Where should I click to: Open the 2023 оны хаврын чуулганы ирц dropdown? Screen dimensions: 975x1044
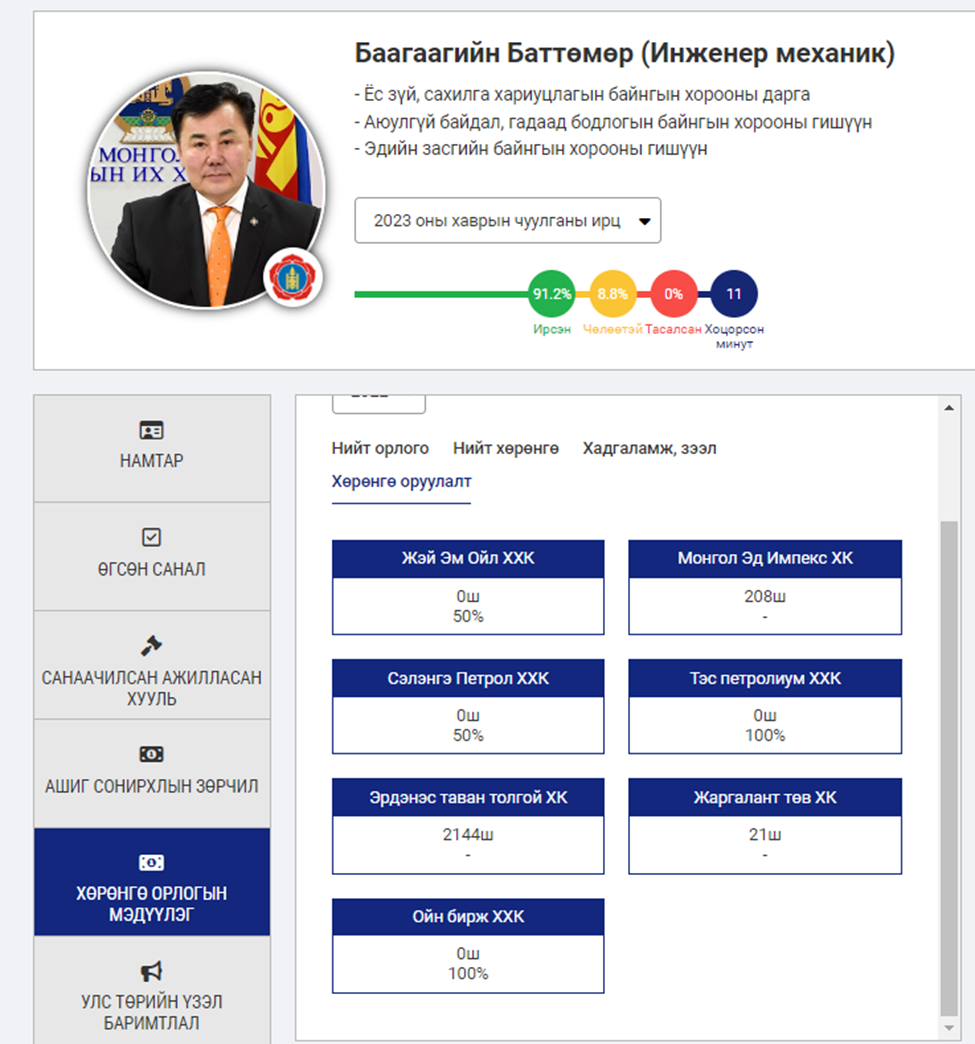(507, 220)
